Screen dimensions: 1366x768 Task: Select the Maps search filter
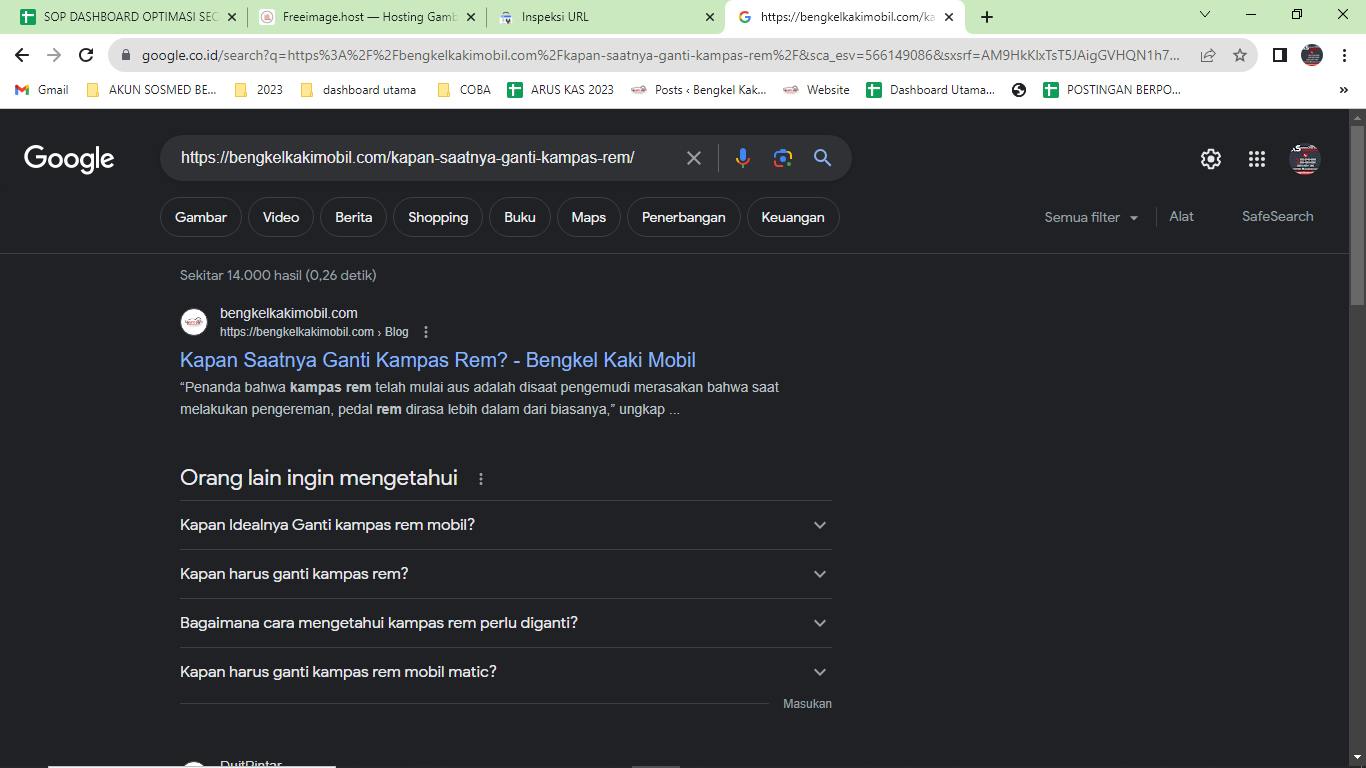click(x=589, y=217)
